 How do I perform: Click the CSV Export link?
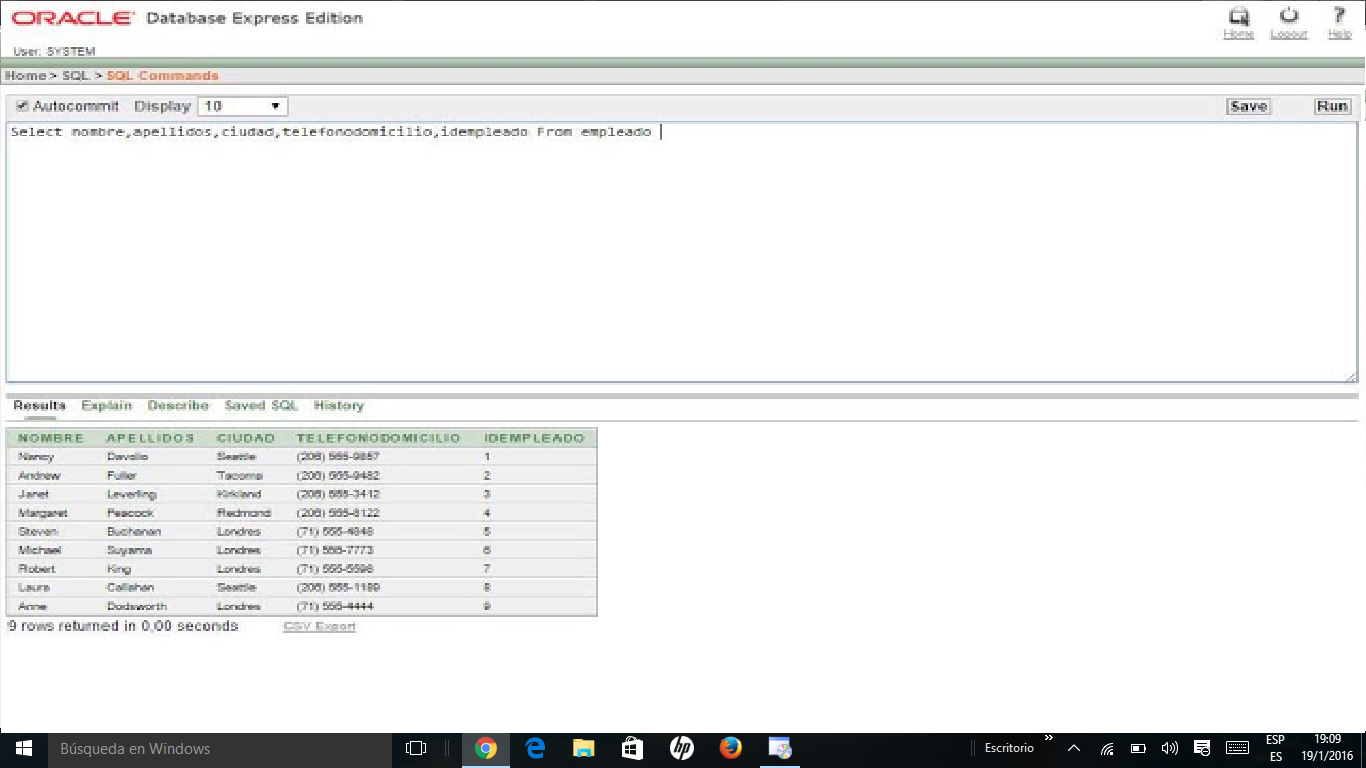[x=318, y=626]
